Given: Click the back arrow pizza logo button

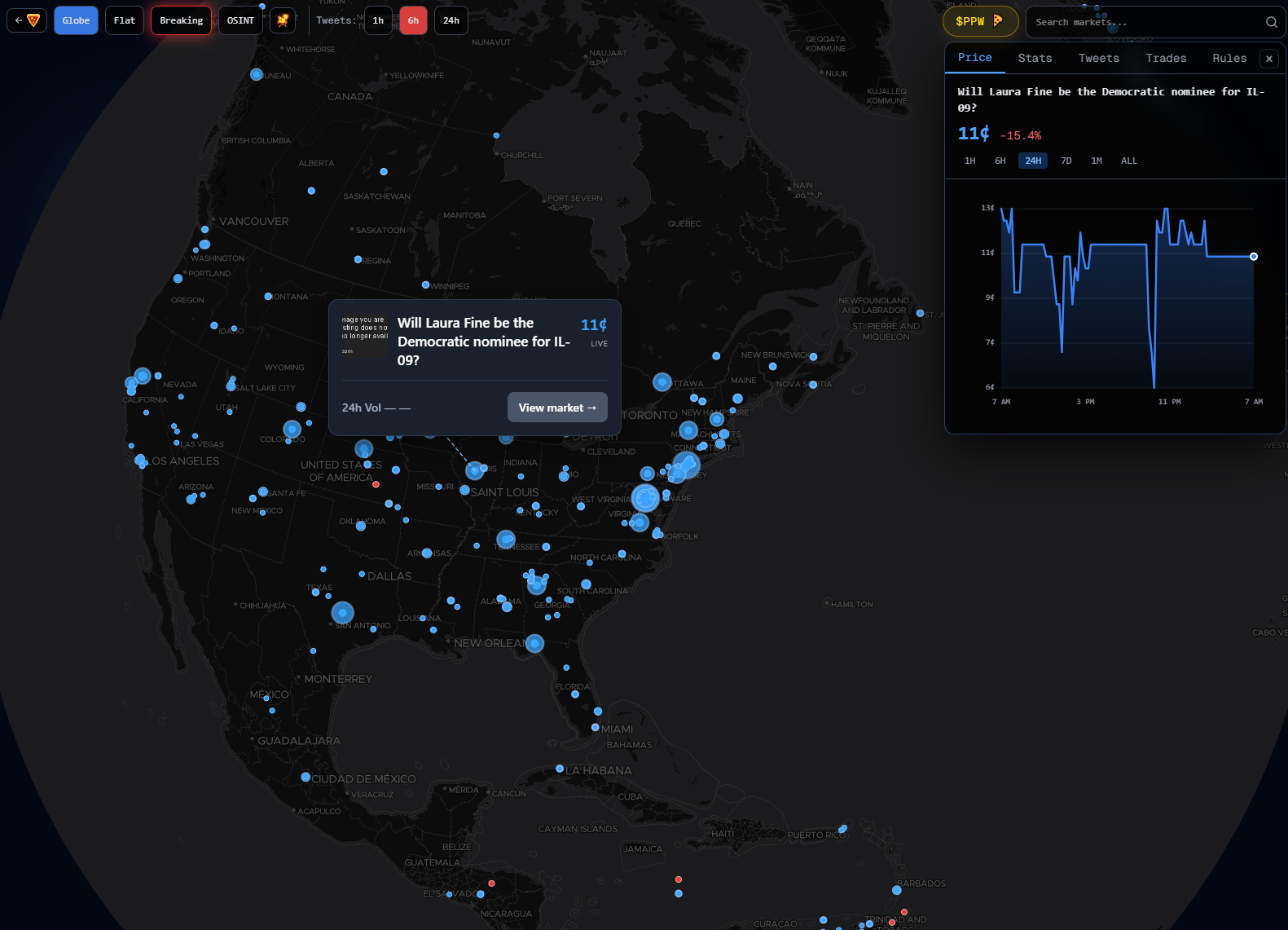Looking at the screenshot, I should [27, 20].
